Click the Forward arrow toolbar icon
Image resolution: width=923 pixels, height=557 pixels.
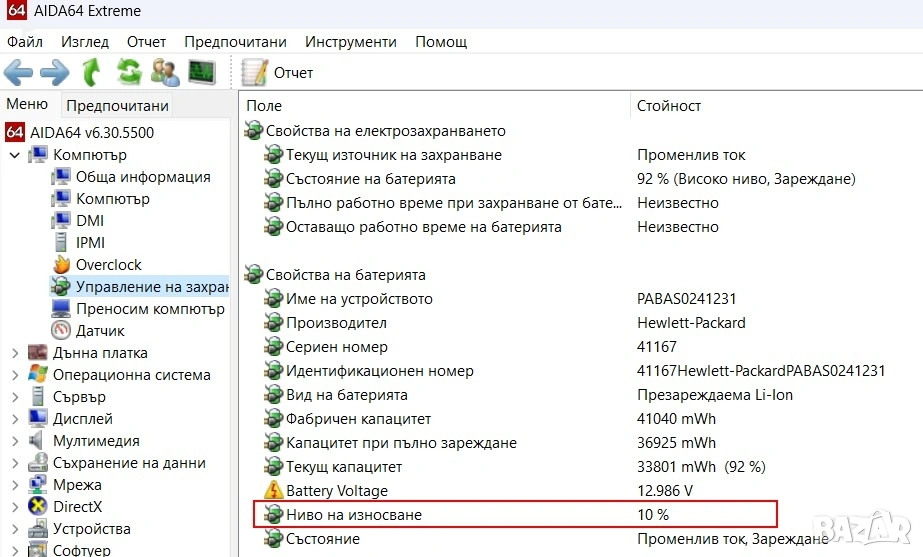54,72
